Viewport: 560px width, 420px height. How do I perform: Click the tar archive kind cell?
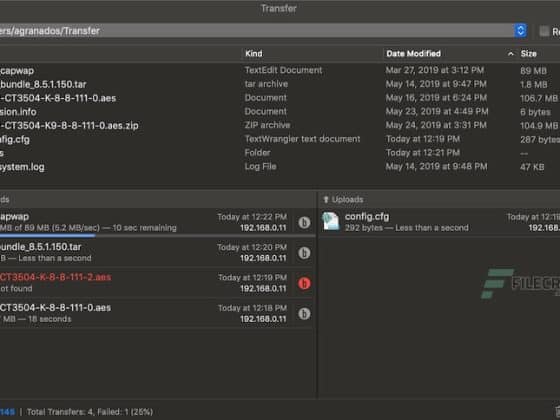click(266, 84)
